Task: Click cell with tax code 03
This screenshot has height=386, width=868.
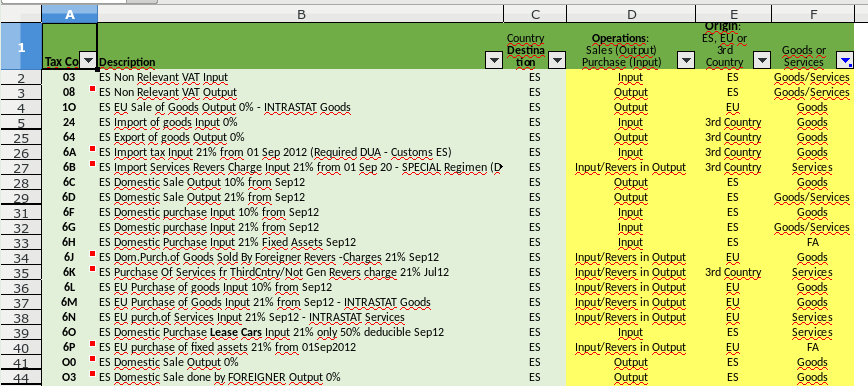Action: coord(70,77)
